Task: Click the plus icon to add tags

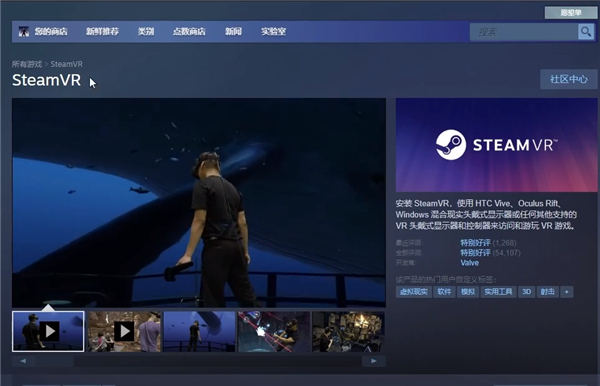Action: pos(567,292)
